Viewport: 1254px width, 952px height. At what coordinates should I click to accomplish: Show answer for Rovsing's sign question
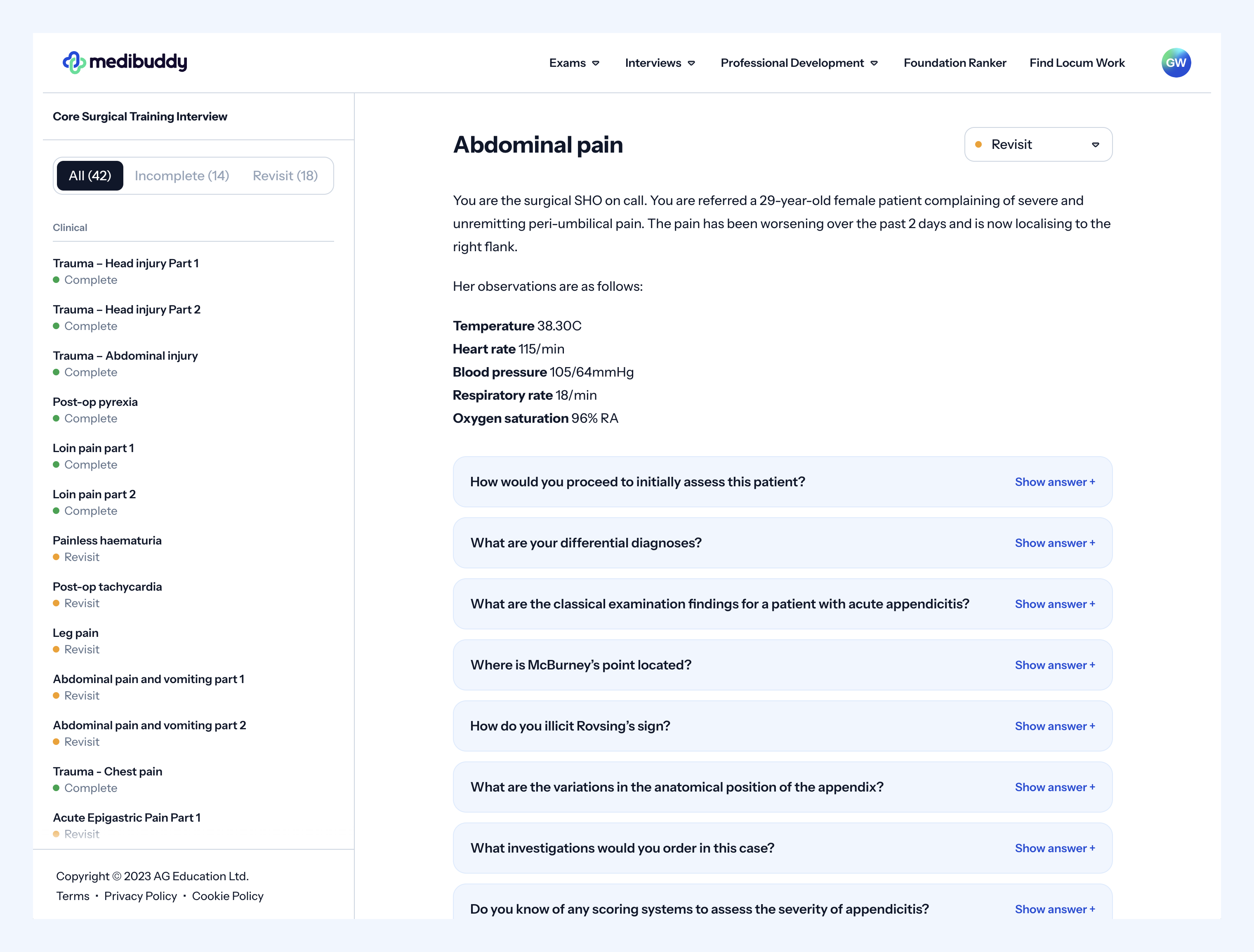(x=1054, y=726)
